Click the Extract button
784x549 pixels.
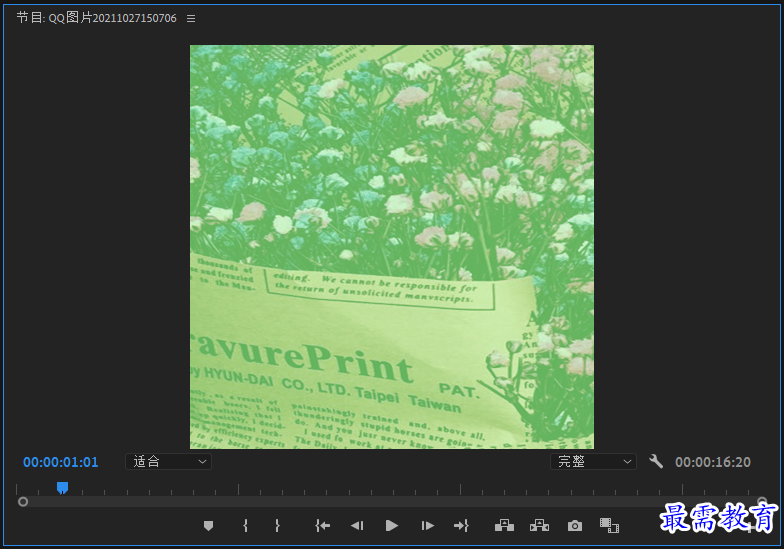tap(540, 526)
